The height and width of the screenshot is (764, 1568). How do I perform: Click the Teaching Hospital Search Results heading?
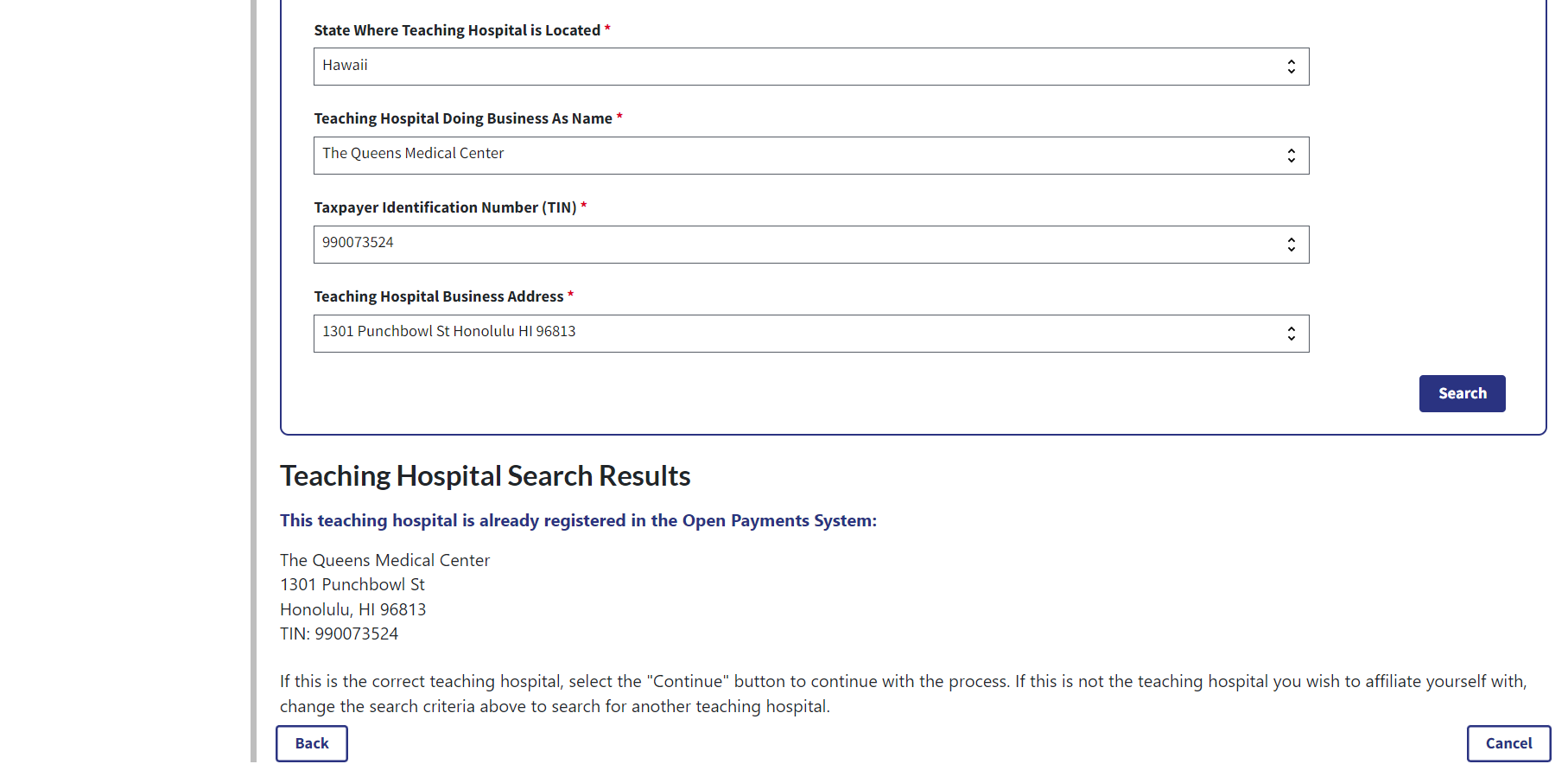tap(485, 476)
